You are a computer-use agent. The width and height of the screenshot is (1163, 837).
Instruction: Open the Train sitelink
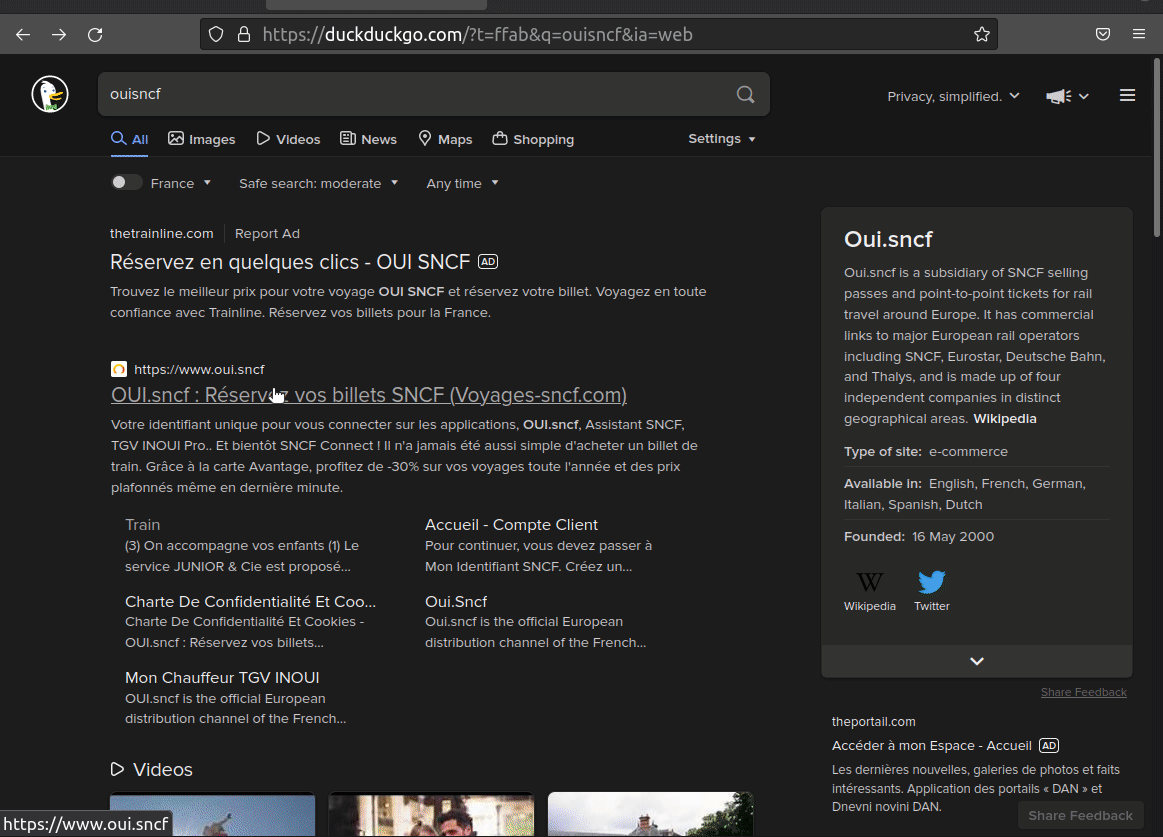tap(142, 525)
